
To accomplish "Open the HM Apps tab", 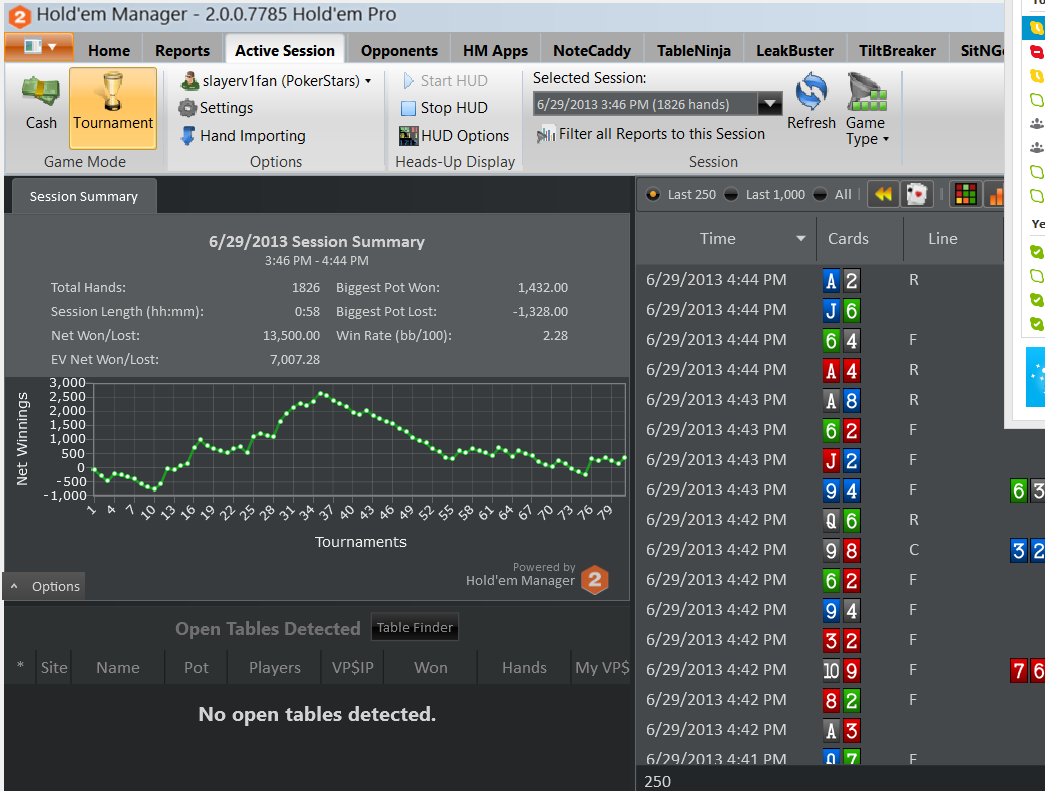I will [x=495, y=51].
